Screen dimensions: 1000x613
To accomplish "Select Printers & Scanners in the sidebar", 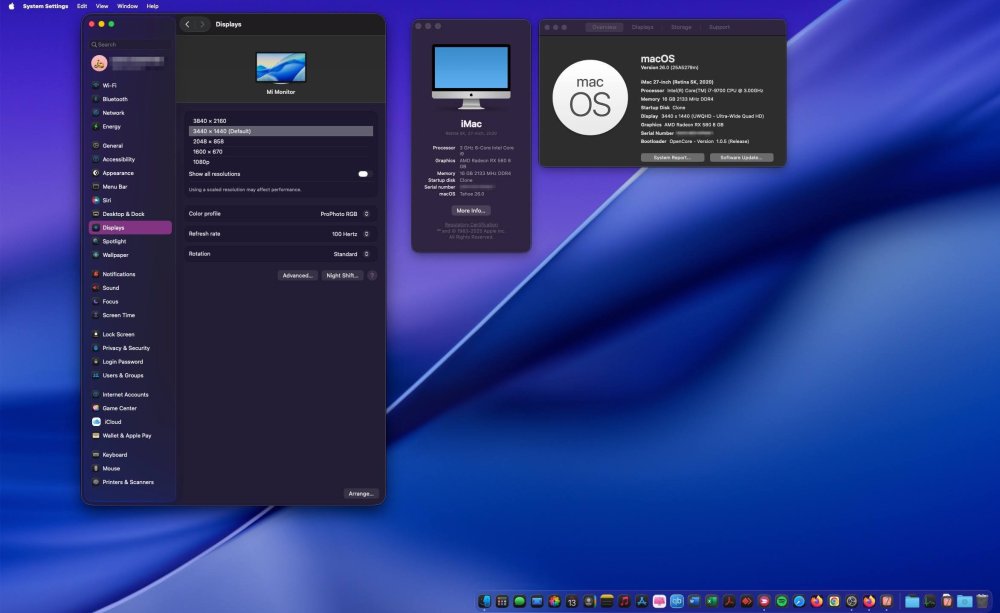I will (x=128, y=482).
